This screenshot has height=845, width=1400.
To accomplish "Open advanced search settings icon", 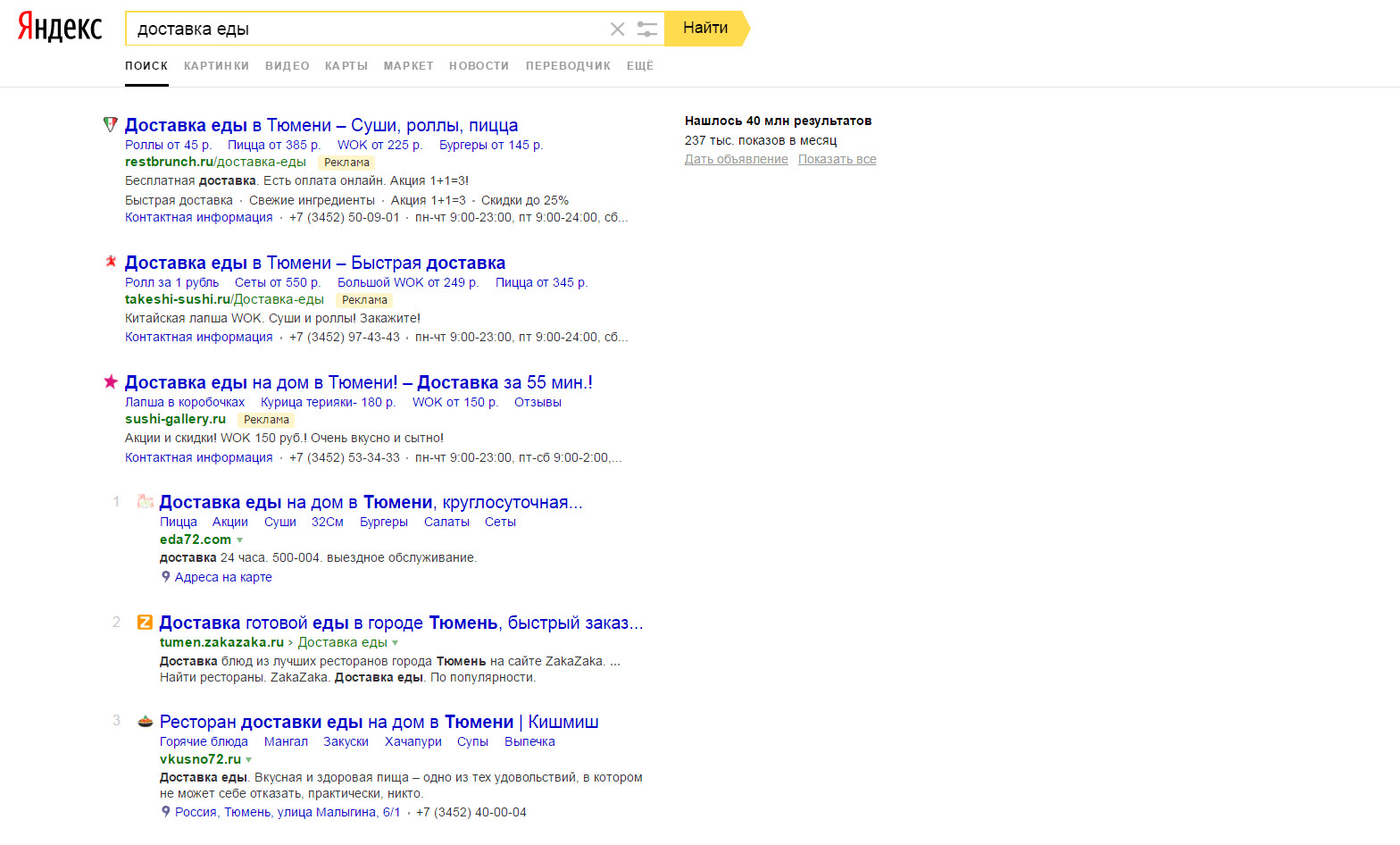I will tap(647, 29).
